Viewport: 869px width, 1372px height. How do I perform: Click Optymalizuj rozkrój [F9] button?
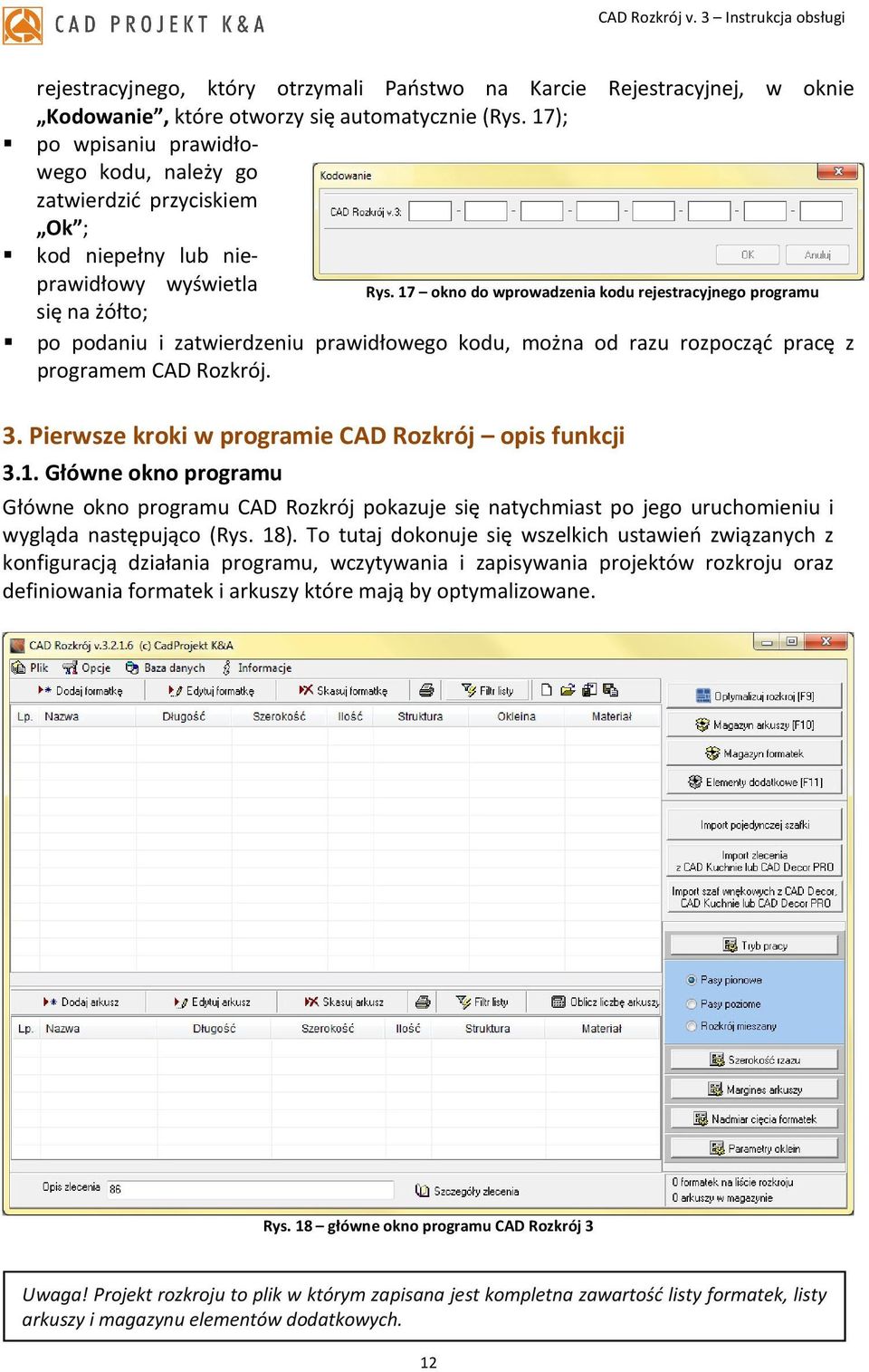[755, 696]
